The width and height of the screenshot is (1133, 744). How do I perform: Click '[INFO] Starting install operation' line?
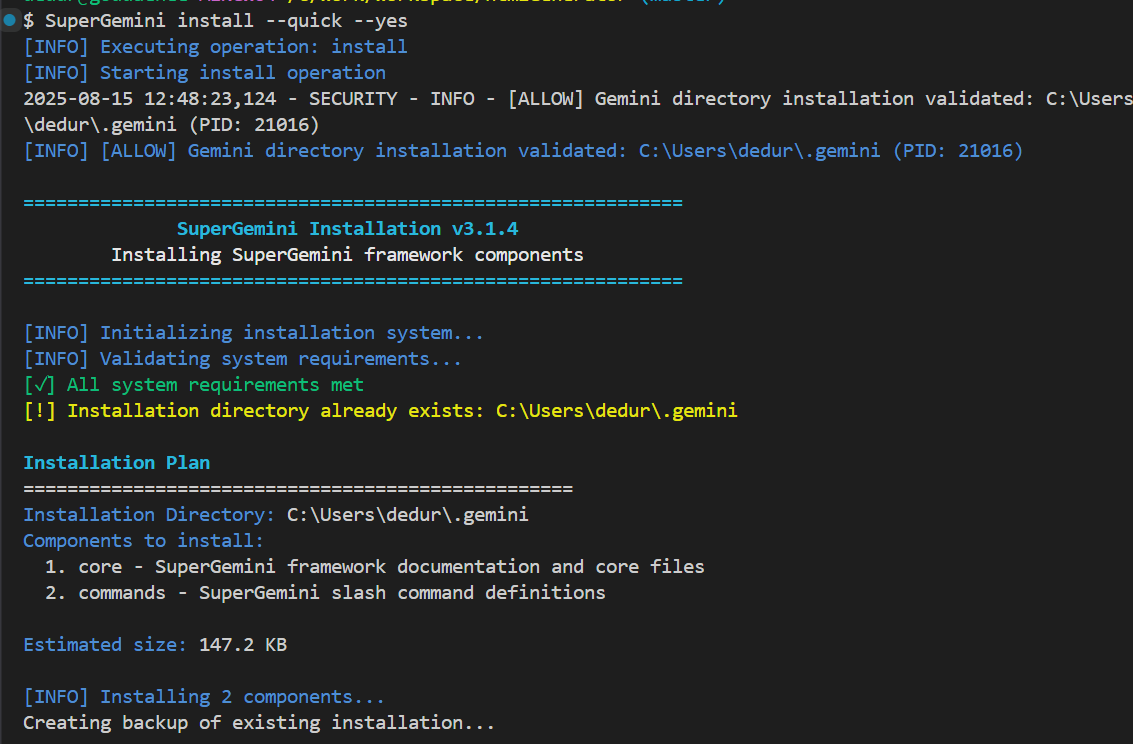[204, 73]
